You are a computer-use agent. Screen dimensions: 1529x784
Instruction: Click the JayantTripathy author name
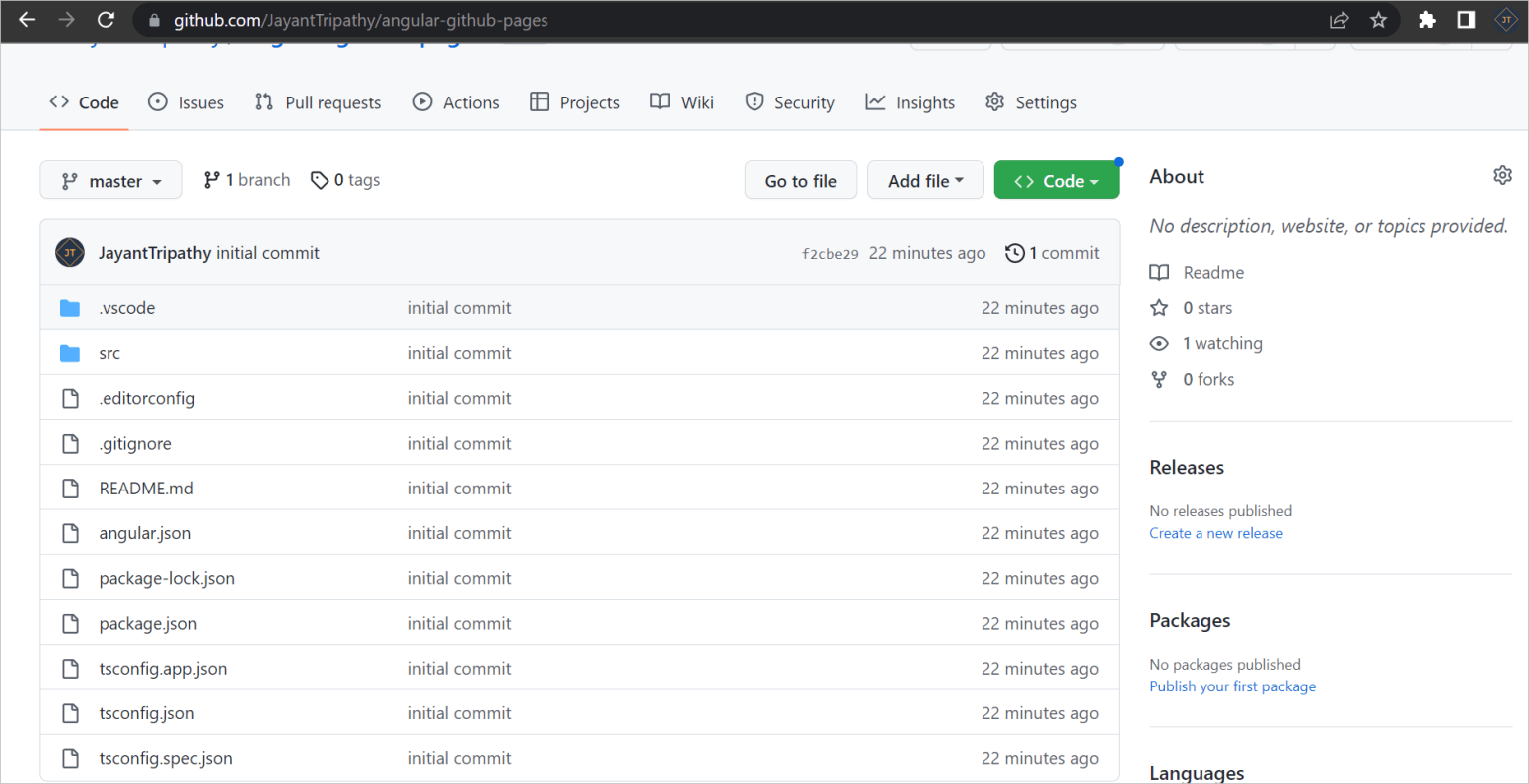(155, 253)
